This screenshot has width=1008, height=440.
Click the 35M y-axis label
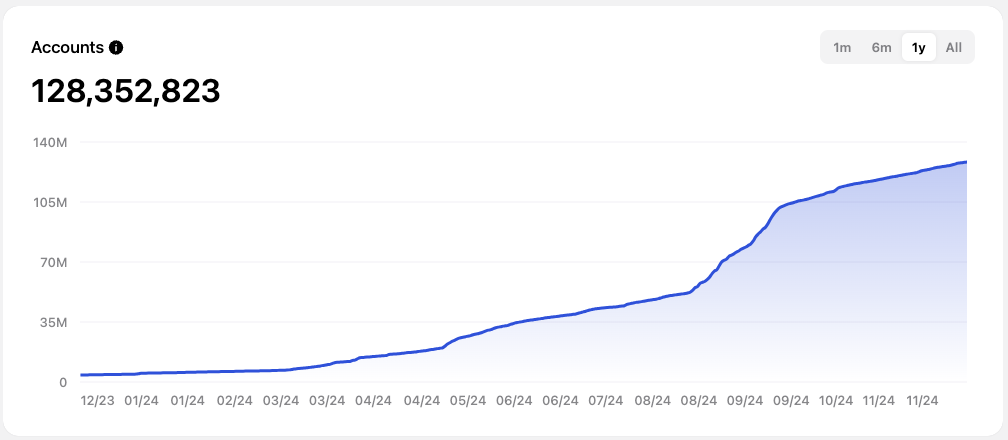(x=51, y=322)
